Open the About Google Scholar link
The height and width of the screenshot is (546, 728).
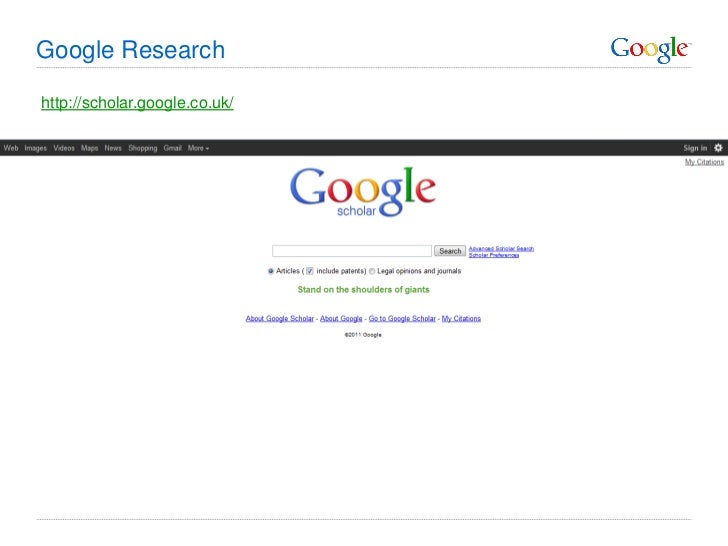coord(280,318)
